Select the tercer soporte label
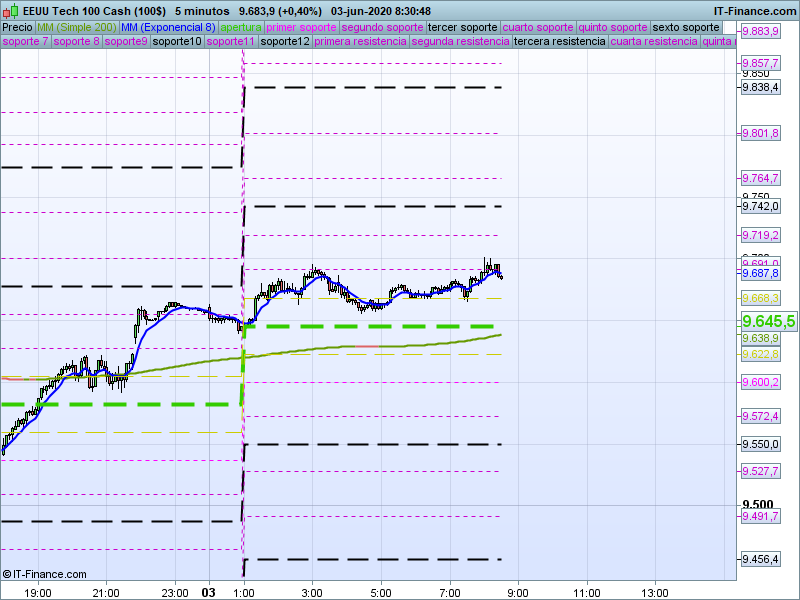 click(462, 27)
